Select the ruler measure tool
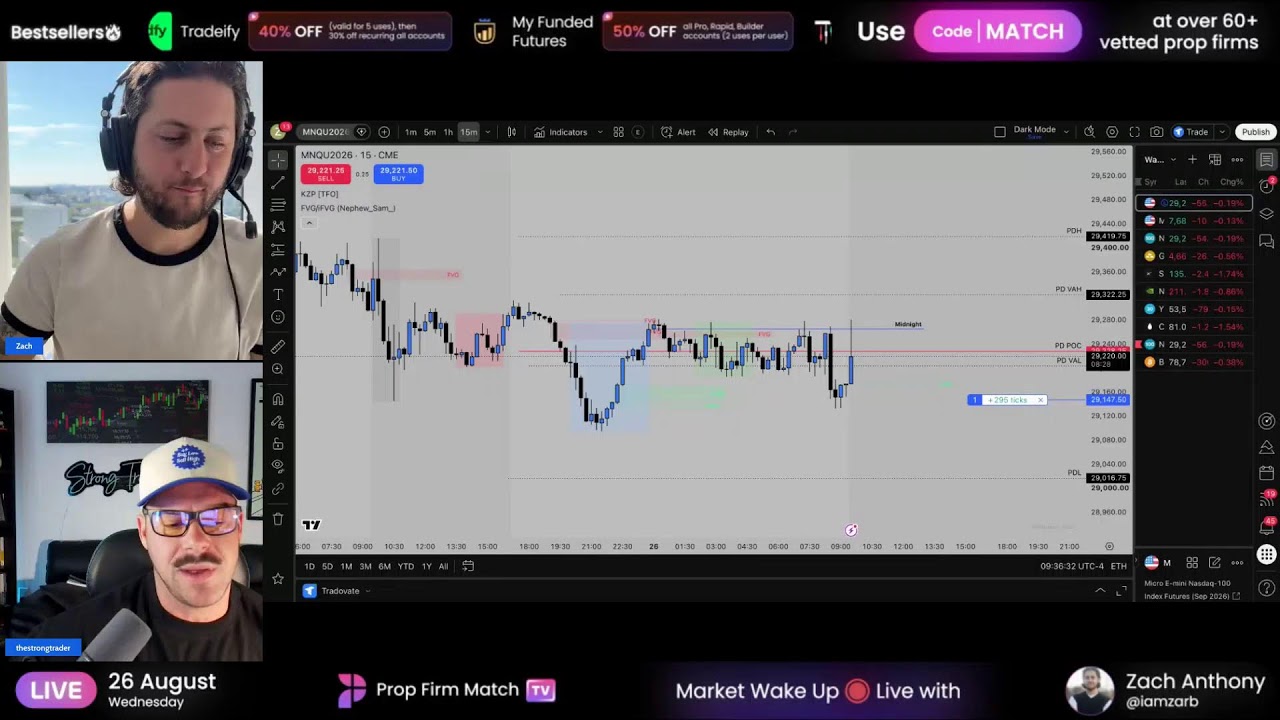Viewport: 1280px width, 720px height. coord(278,347)
